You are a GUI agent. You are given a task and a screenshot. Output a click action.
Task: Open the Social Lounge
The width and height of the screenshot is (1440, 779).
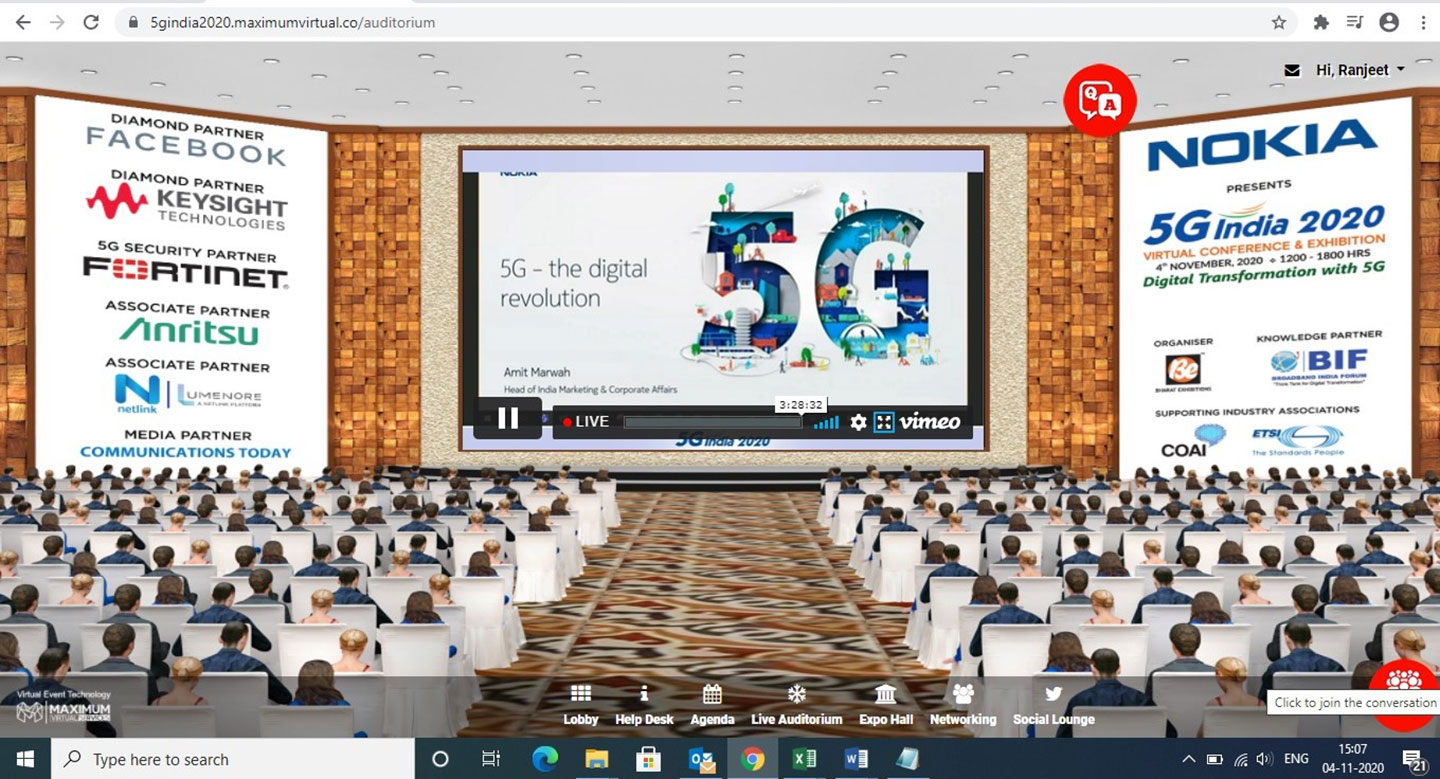pos(1054,705)
